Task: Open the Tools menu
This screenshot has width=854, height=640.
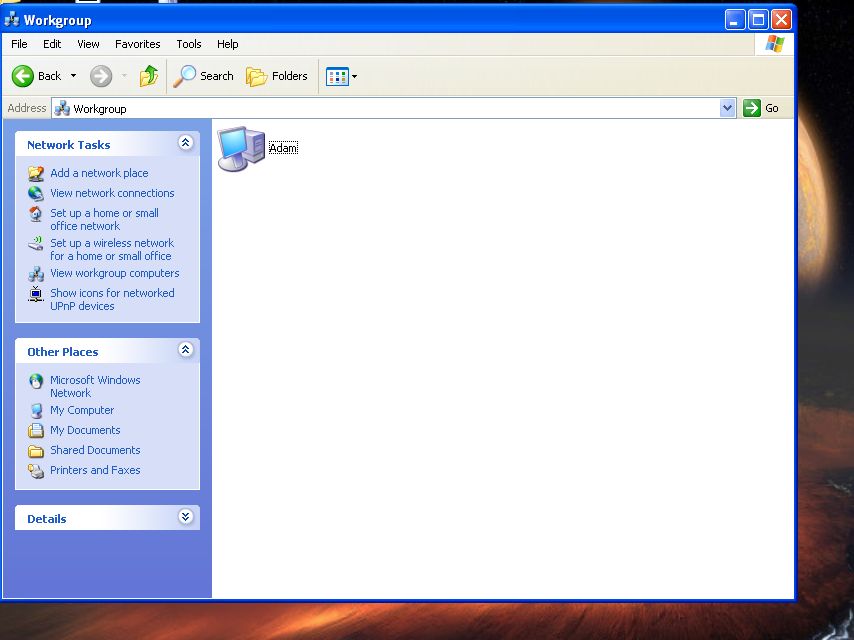Action: point(188,44)
